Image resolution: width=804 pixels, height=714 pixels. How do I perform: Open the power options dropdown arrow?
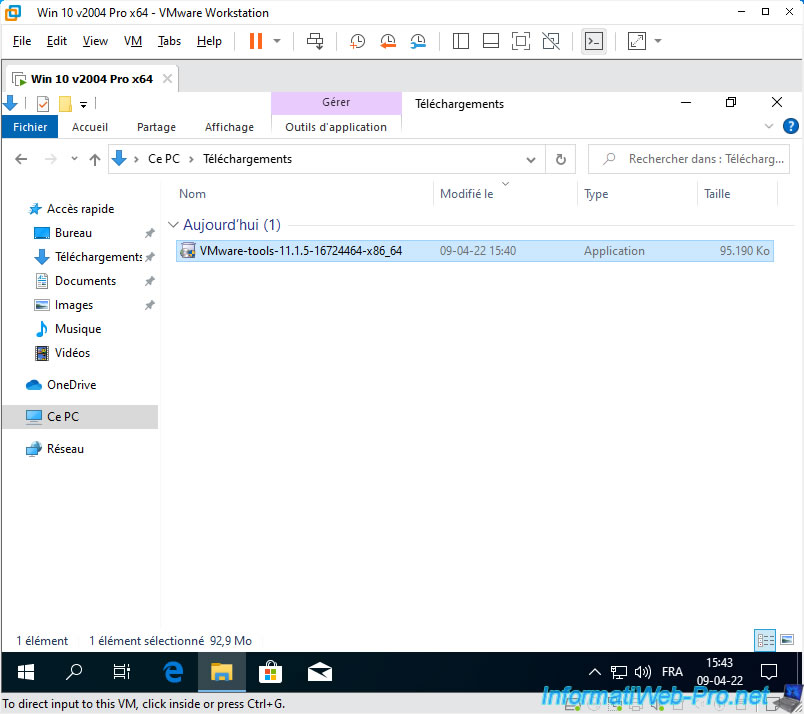(x=277, y=41)
